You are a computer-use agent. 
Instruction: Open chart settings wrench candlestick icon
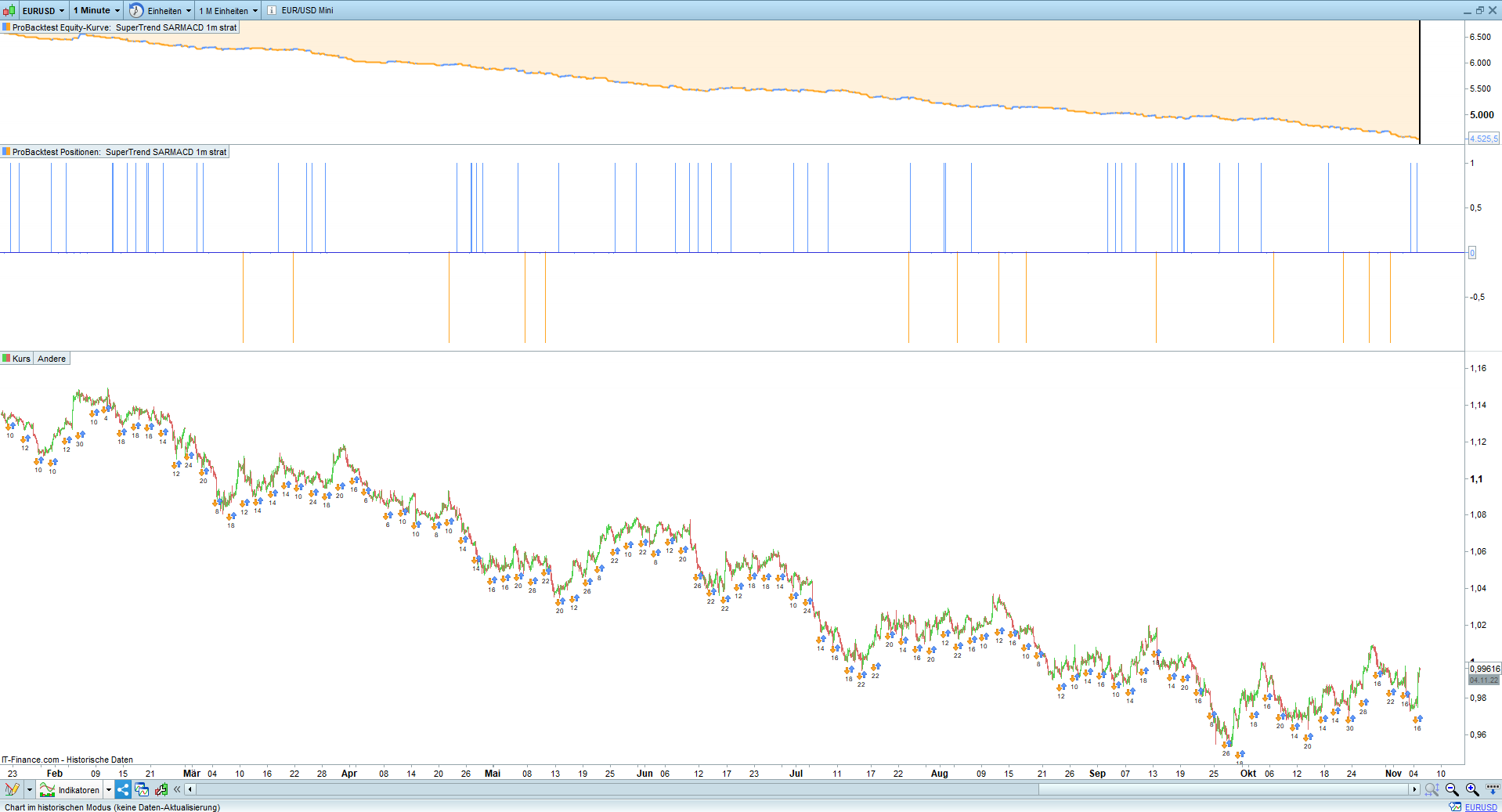coord(161,789)
